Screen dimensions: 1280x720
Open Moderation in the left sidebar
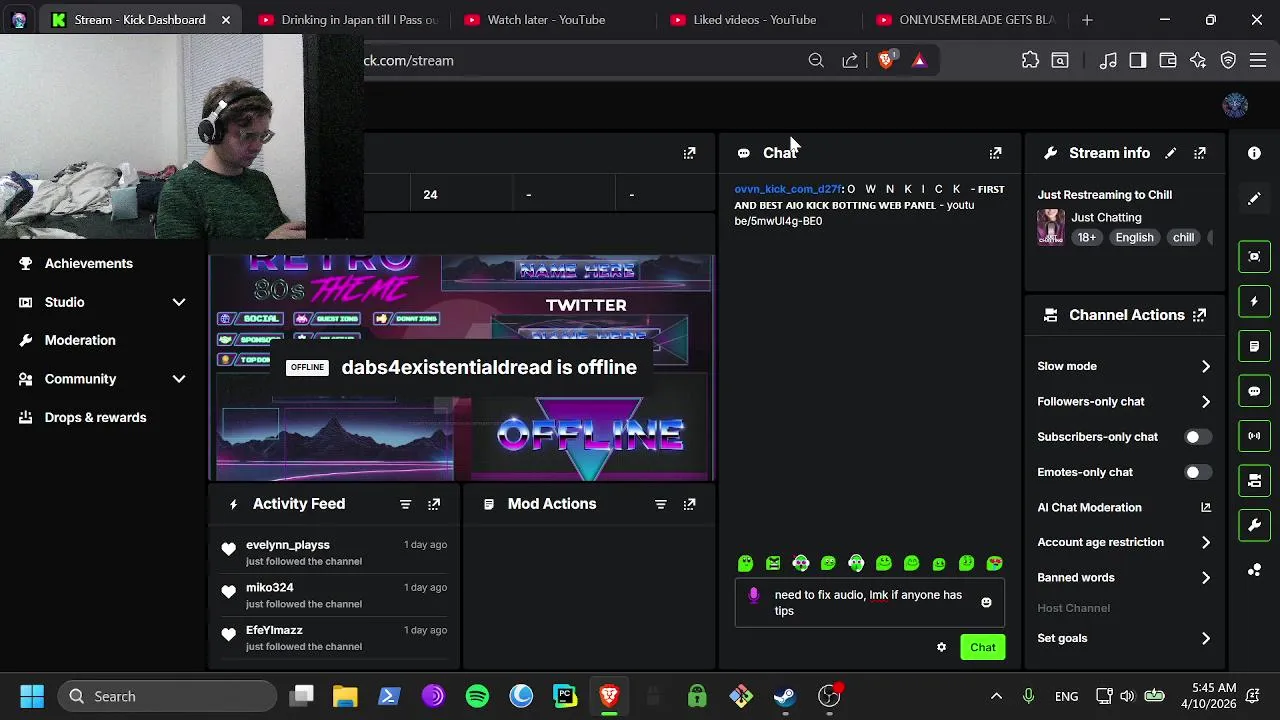[x=80, y=340]
